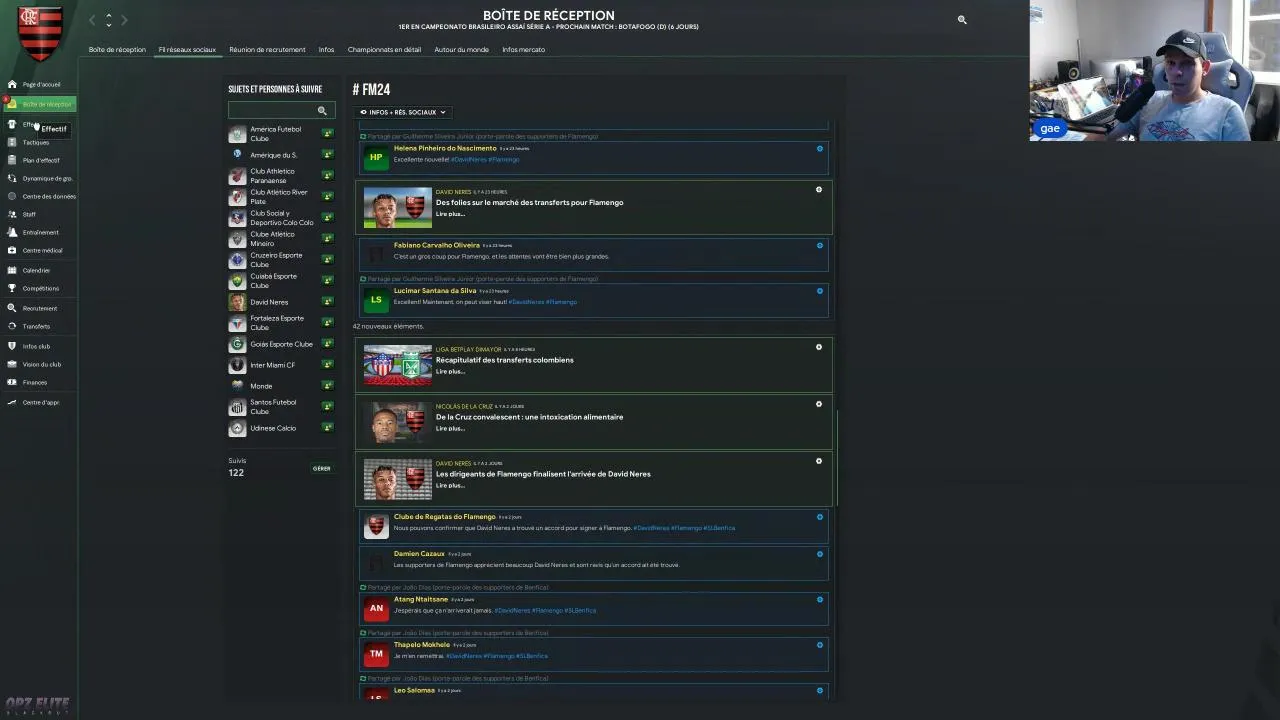Toggle follow for Udinese Calcio
This screenshot has width=1280, height=720.
(x=327, y=427)
